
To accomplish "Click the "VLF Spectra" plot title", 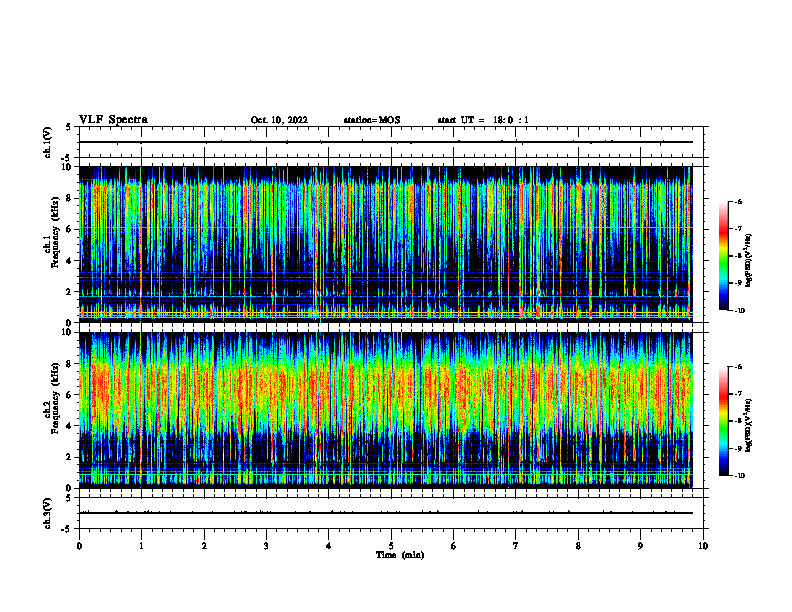I will pyautogui.click(x=113, y=120).
